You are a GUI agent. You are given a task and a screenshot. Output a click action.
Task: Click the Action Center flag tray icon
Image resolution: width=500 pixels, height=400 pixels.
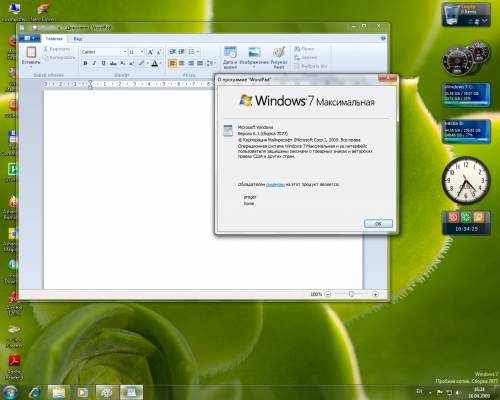pos(440,392)
